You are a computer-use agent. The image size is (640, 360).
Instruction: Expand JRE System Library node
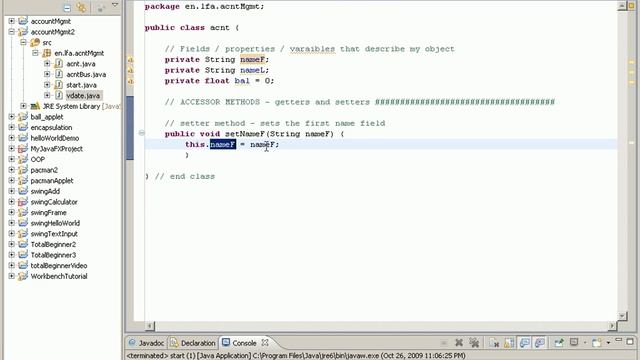click(x=23, y=106)
